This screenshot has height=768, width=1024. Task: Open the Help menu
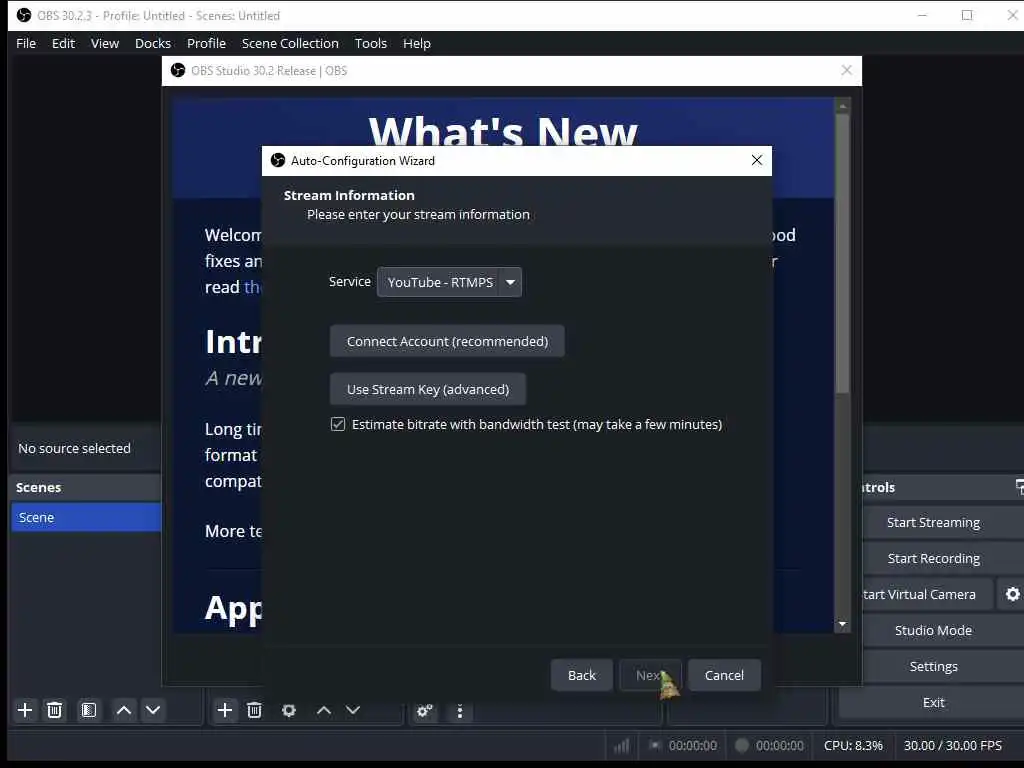coord(417,43)
